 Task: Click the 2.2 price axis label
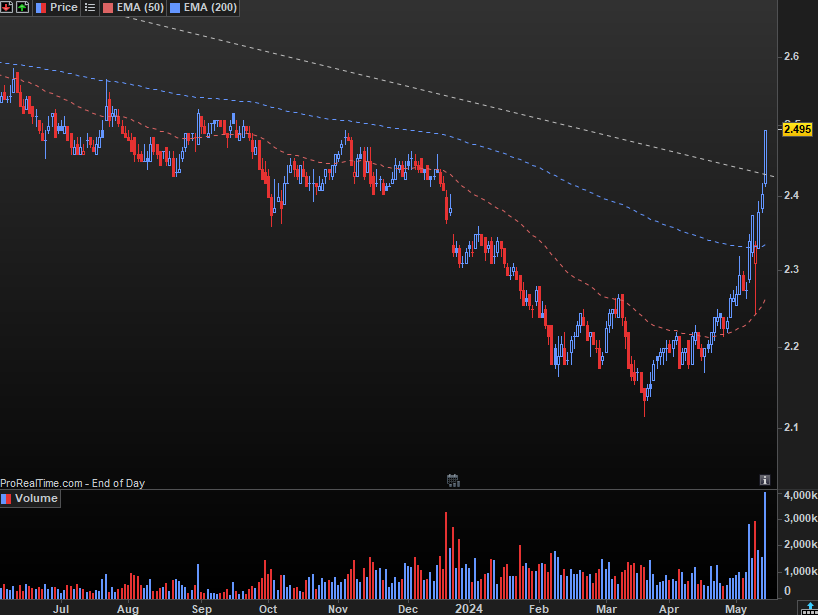pos(791,346)
